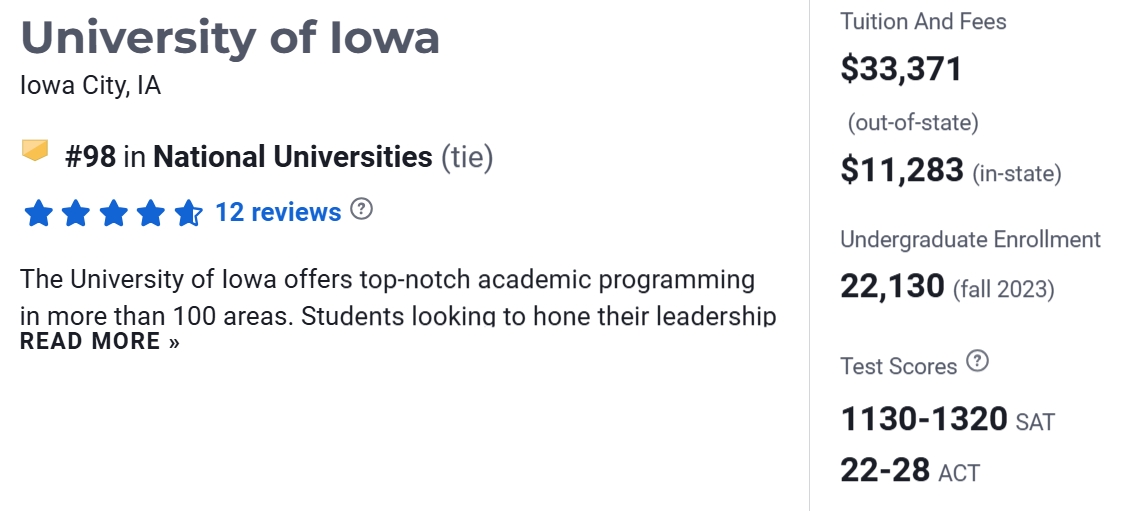
Task: Click the third blue rating star
Action: (x=113, y=213)
